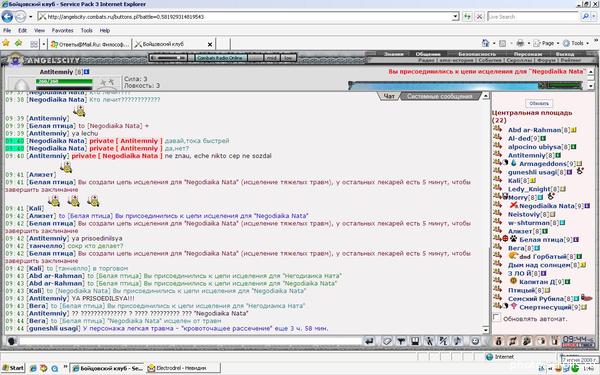Image resolution: width=600 pixels, height=375 pixels.
Task: Click the filter funnel icon in chat toolbar
Action: pos(401,341)
